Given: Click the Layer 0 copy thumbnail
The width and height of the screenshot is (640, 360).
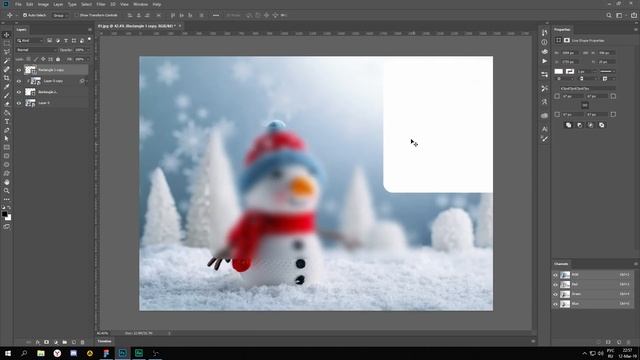Looking at the screenshot, I should point(36,81).
